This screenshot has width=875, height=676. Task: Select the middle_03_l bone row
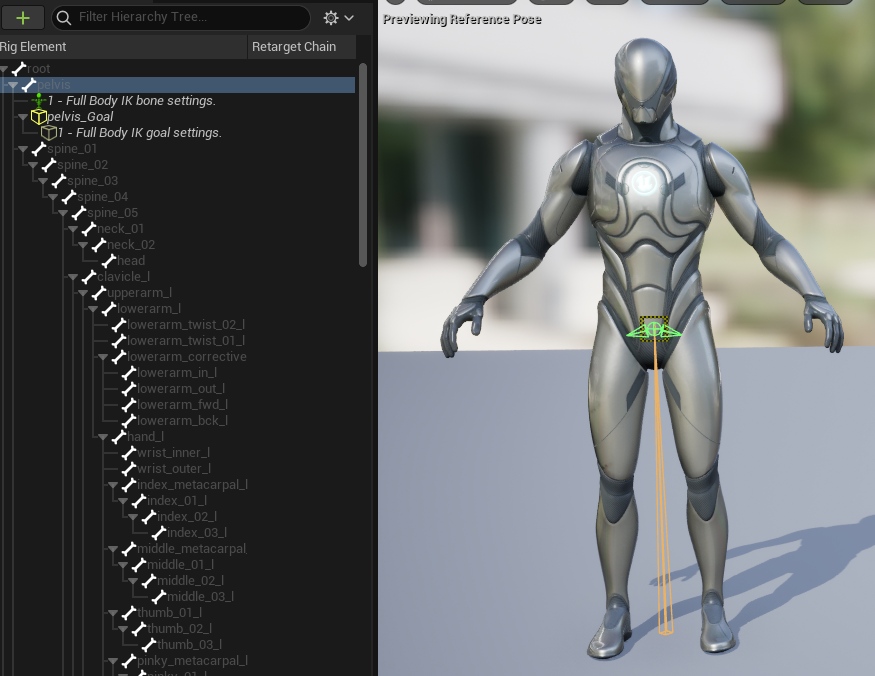(177, 597)
